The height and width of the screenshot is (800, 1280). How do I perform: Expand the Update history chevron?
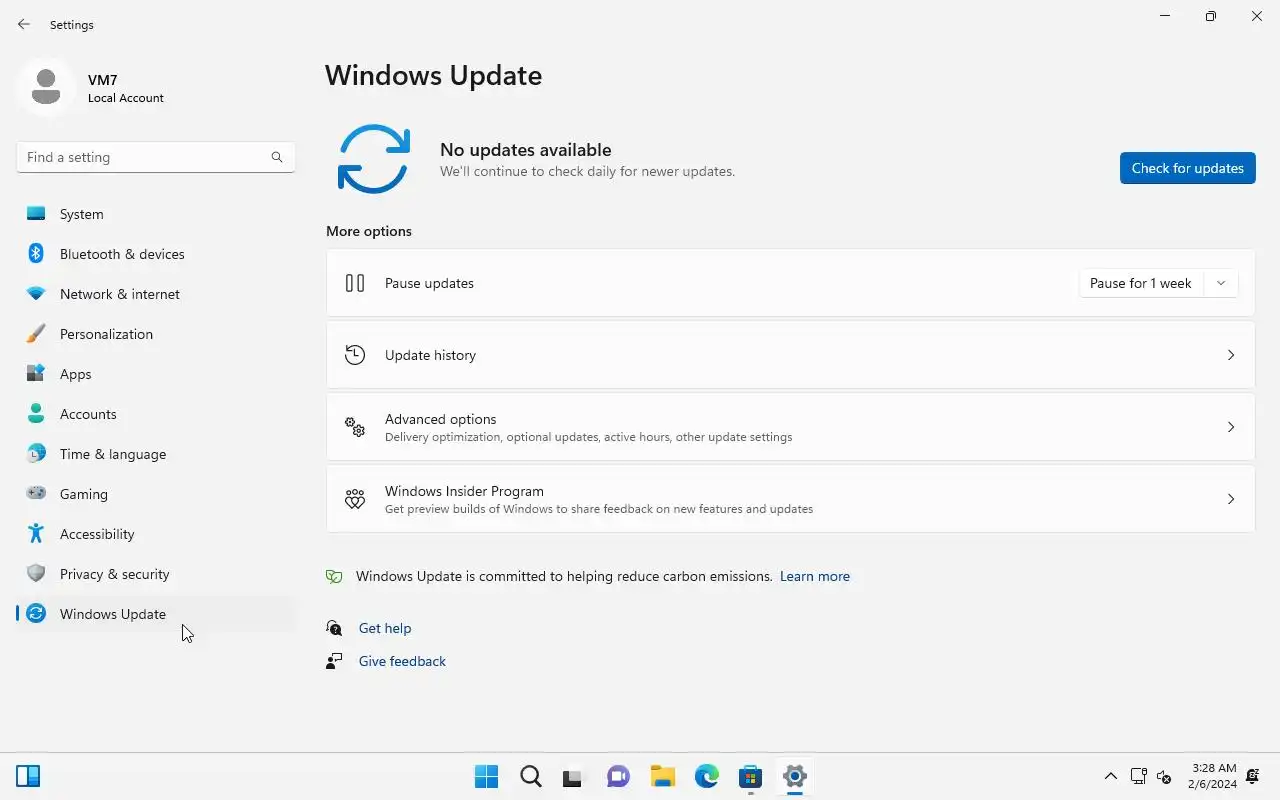coord(1231,355)
